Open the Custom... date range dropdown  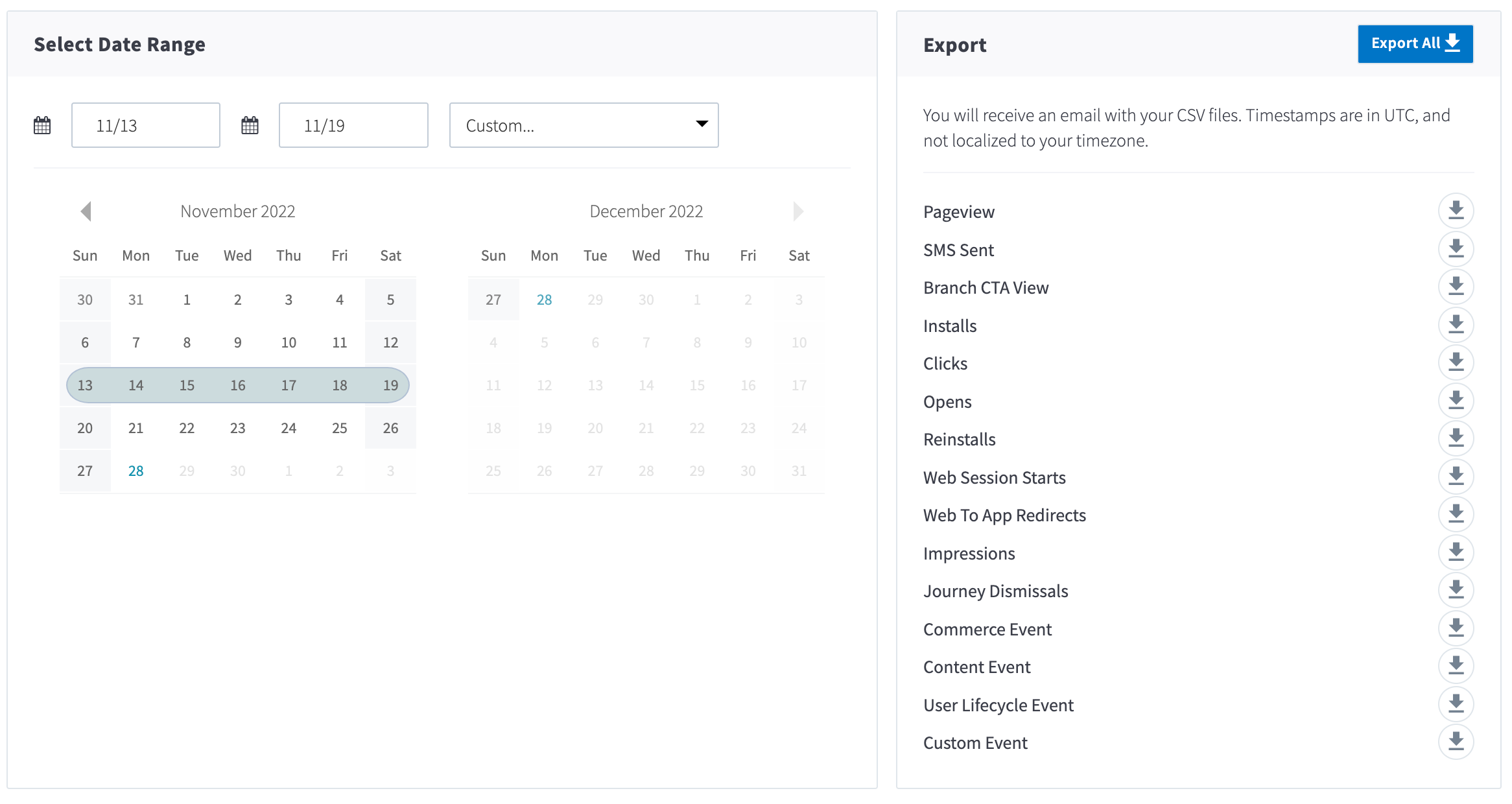[x=584, y=125]
